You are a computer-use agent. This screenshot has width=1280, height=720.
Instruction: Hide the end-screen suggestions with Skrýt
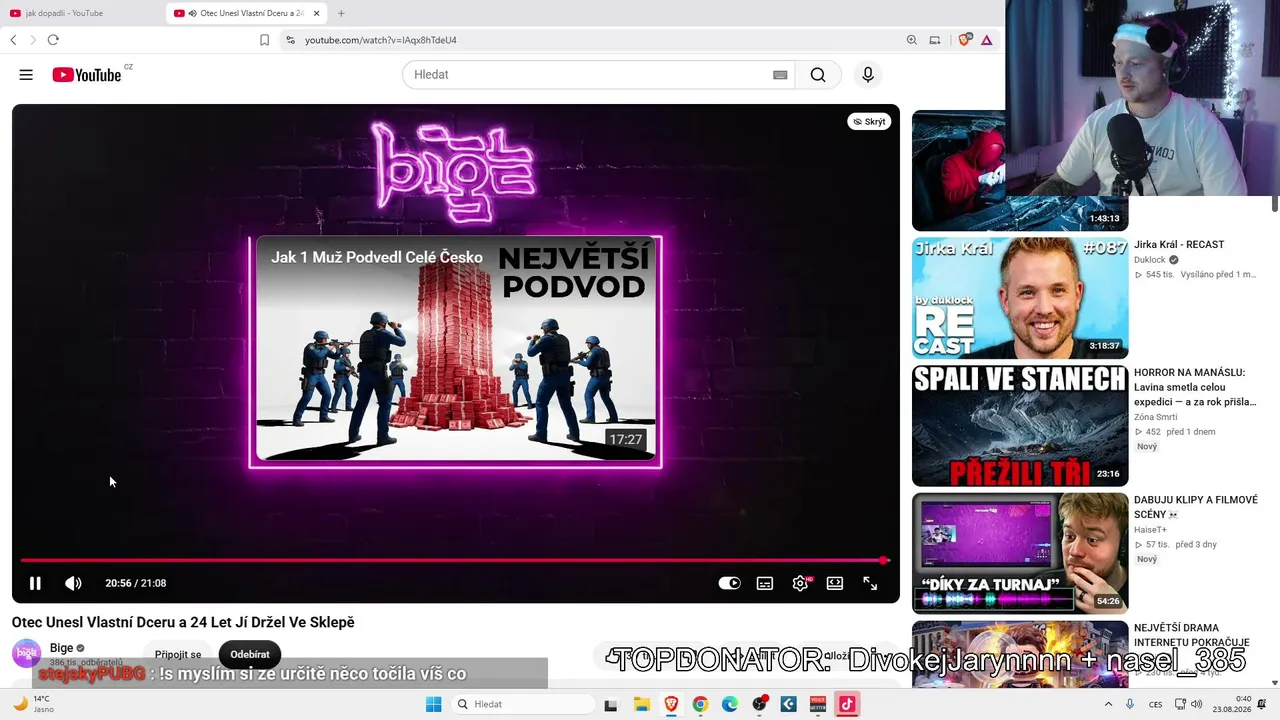tap(869, 122)
